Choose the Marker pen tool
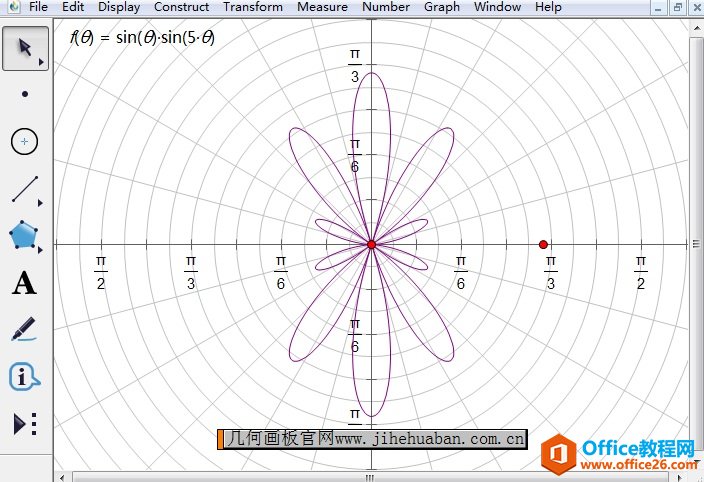This screenshot has width=704, height=482. (x=23, y=329)
